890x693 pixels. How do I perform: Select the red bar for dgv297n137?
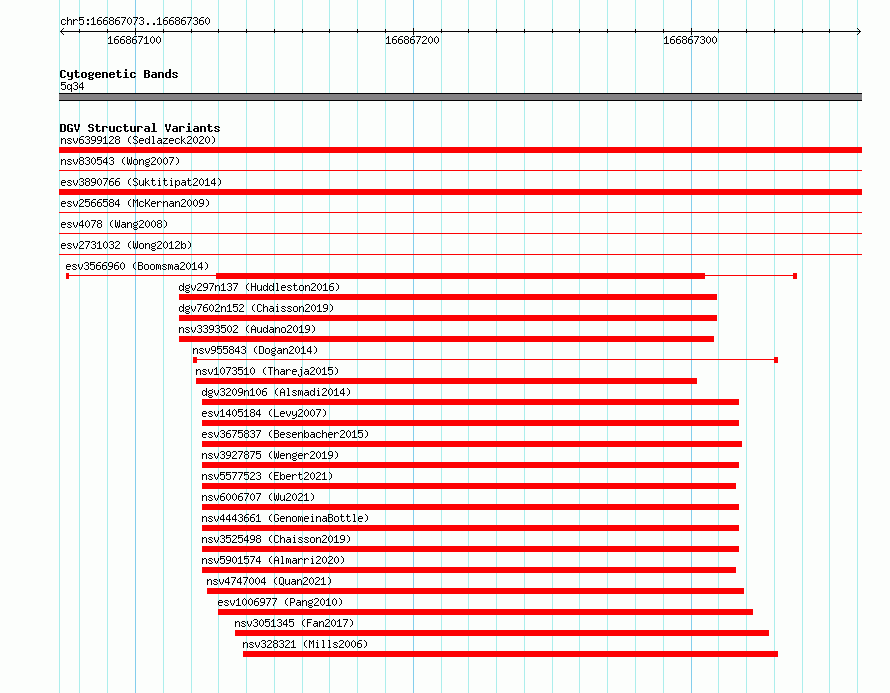pos(448,297)
